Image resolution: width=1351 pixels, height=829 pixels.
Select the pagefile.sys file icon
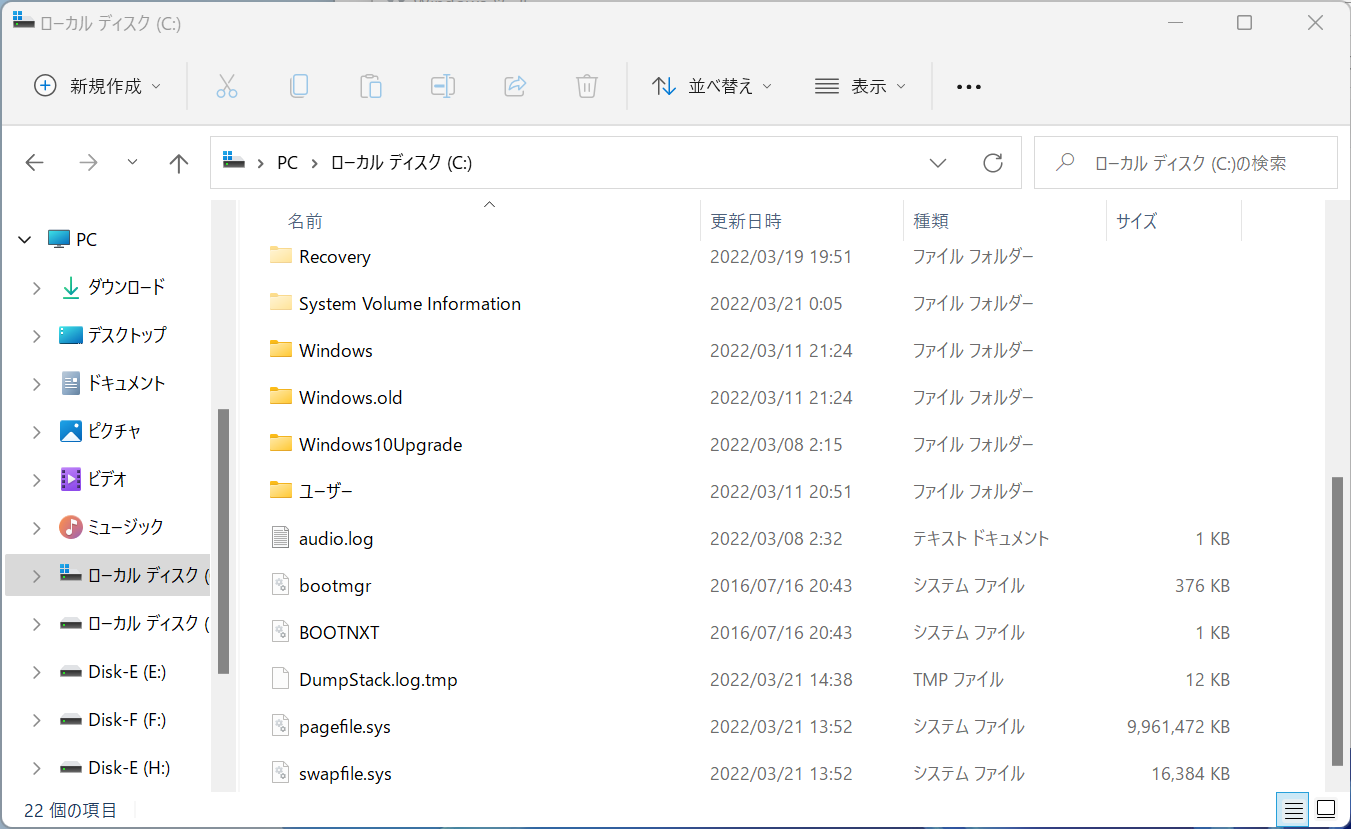pyautogui.click(x=280, y=726)
